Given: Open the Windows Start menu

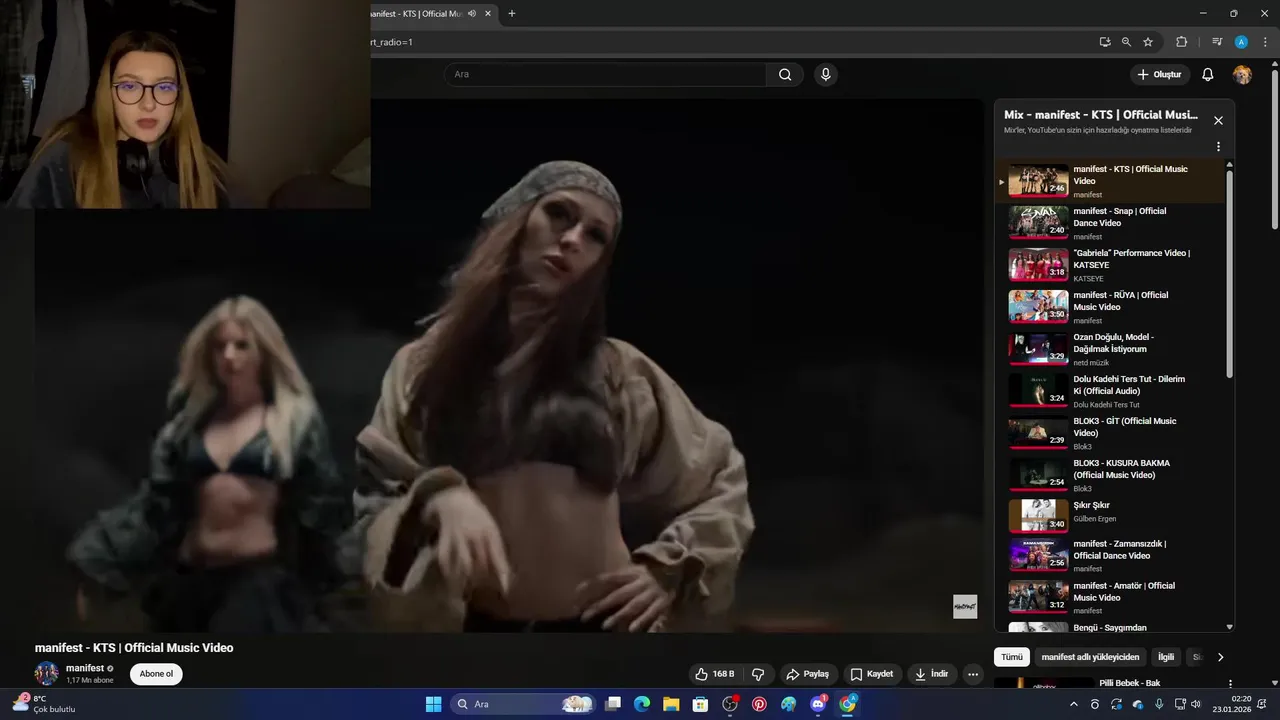Looking at the screenshot, I should point(433,704).
